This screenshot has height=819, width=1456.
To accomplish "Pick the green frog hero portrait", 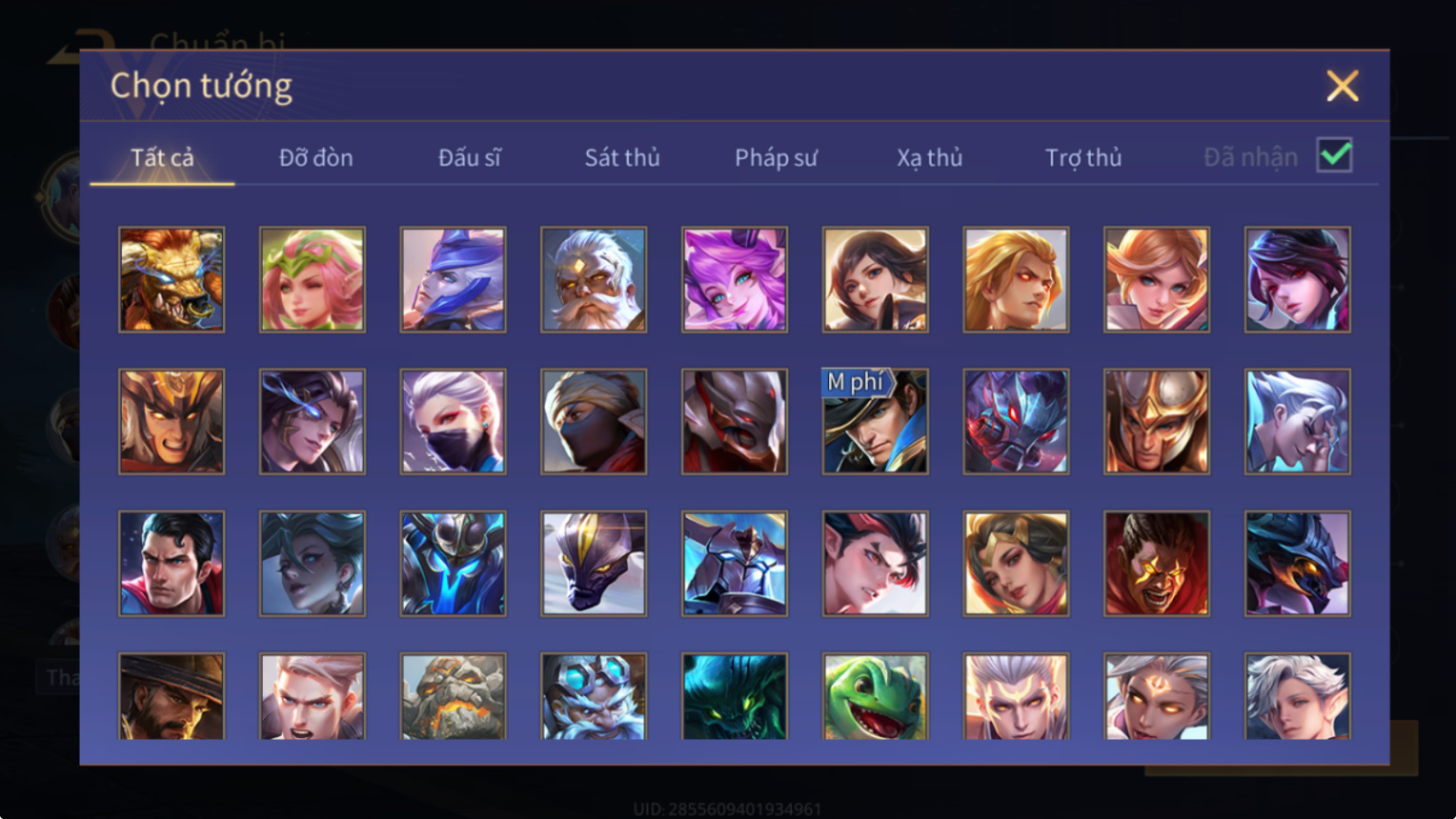I will pos(875,697).
